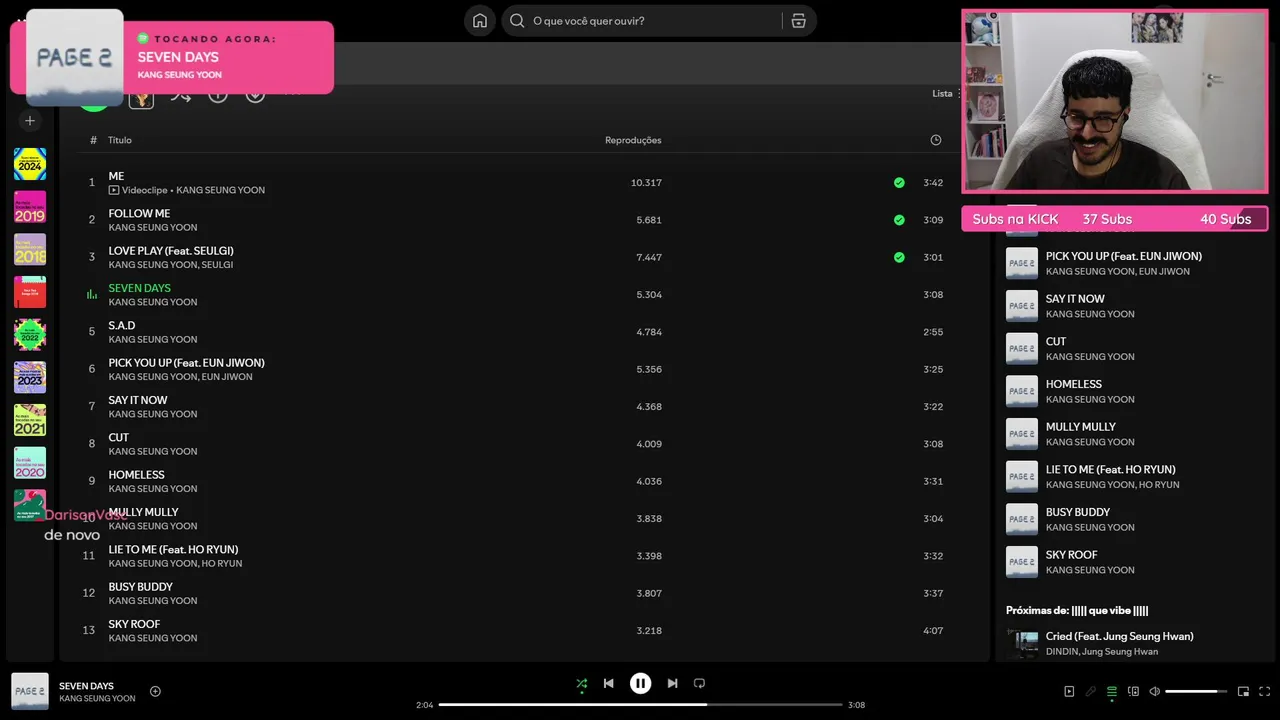Screen dimensions: 1280x720
Task: Open the red playlist cover below 2018
Action: coord(30,292)
